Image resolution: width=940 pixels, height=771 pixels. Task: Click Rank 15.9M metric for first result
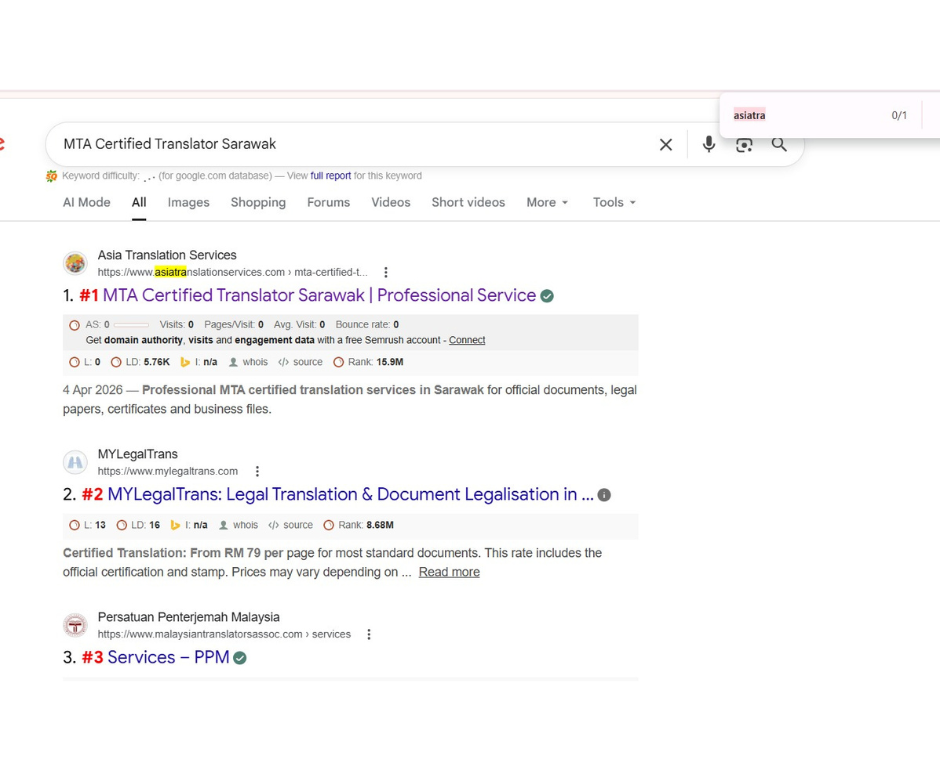point(368,362)
